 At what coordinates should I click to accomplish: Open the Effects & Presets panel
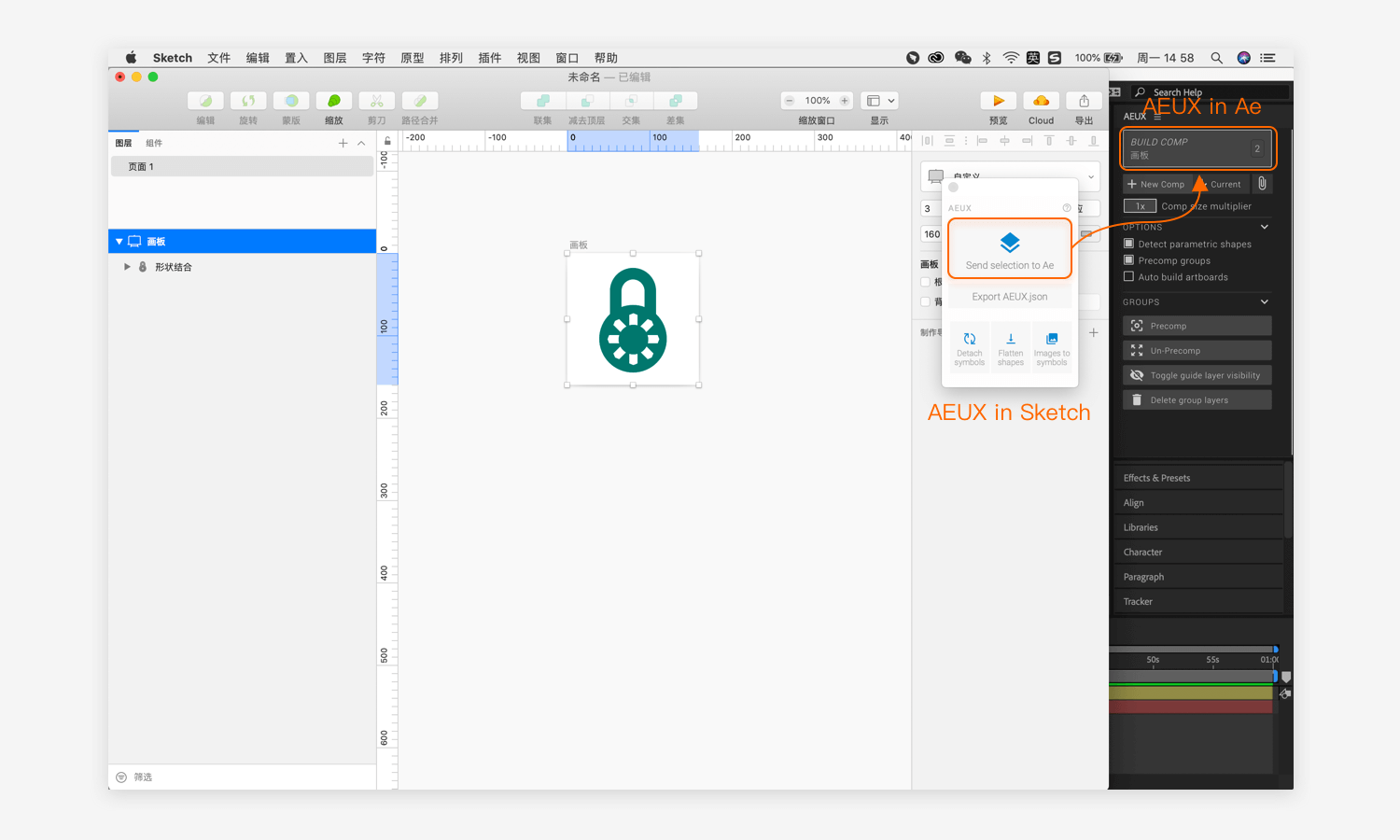1198,478
